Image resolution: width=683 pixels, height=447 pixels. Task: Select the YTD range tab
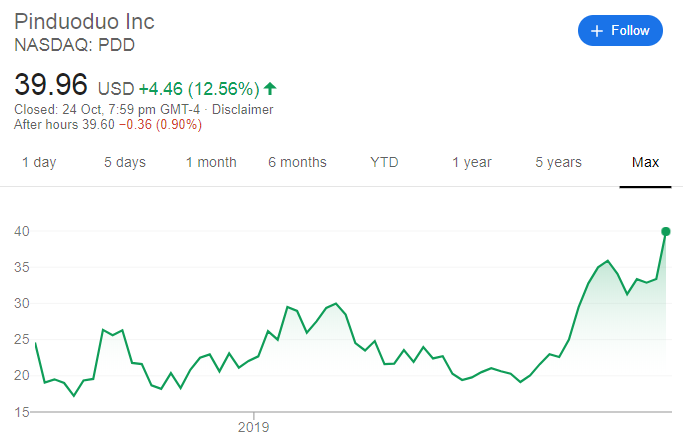coord(385,162)
